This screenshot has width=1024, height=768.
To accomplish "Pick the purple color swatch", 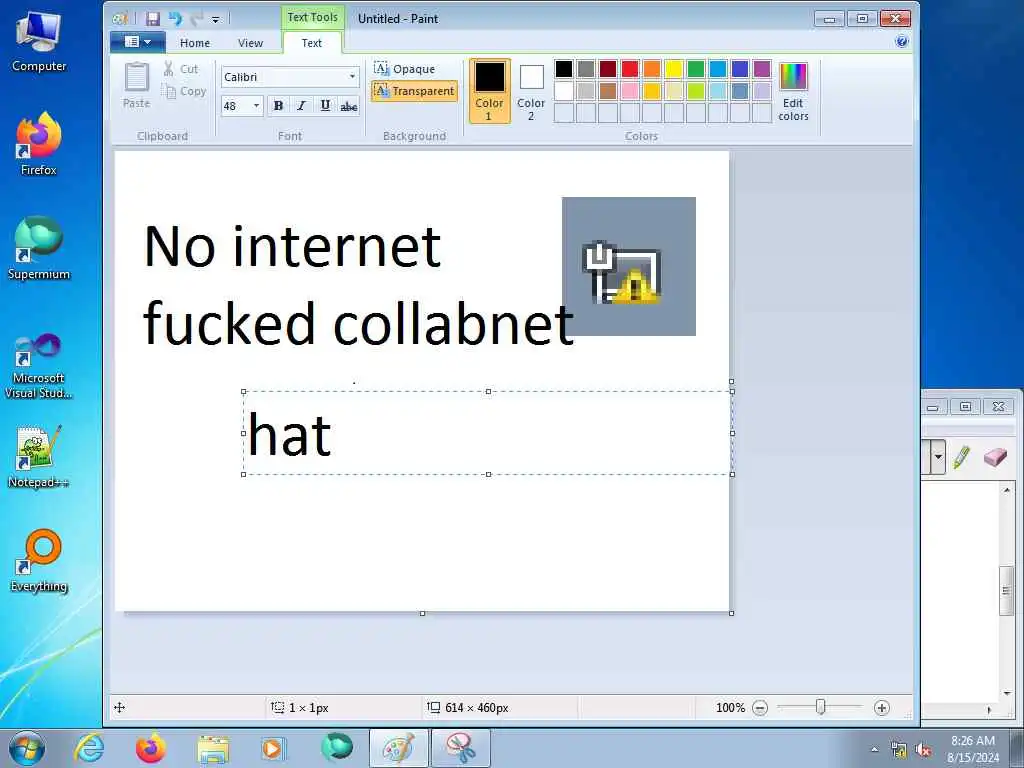I will [x=762, y=69].
